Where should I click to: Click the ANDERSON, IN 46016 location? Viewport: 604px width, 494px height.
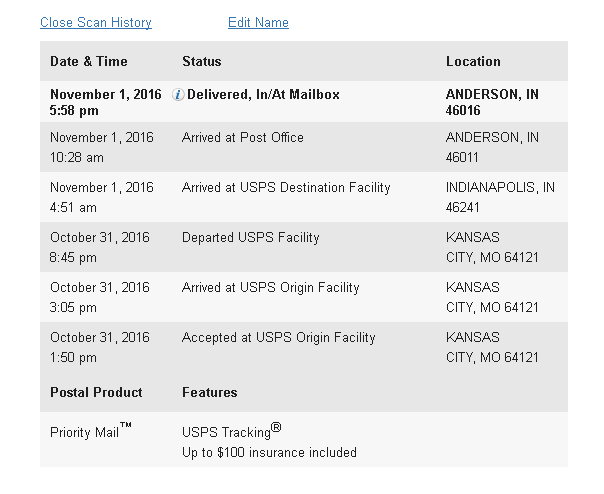(492, 102)
